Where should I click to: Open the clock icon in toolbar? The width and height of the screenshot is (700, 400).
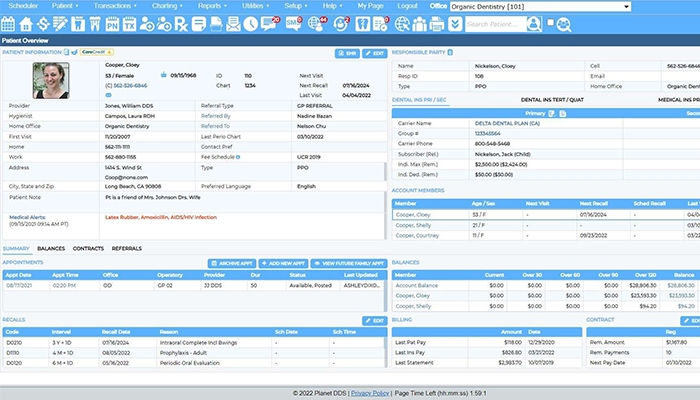point(249,24)
